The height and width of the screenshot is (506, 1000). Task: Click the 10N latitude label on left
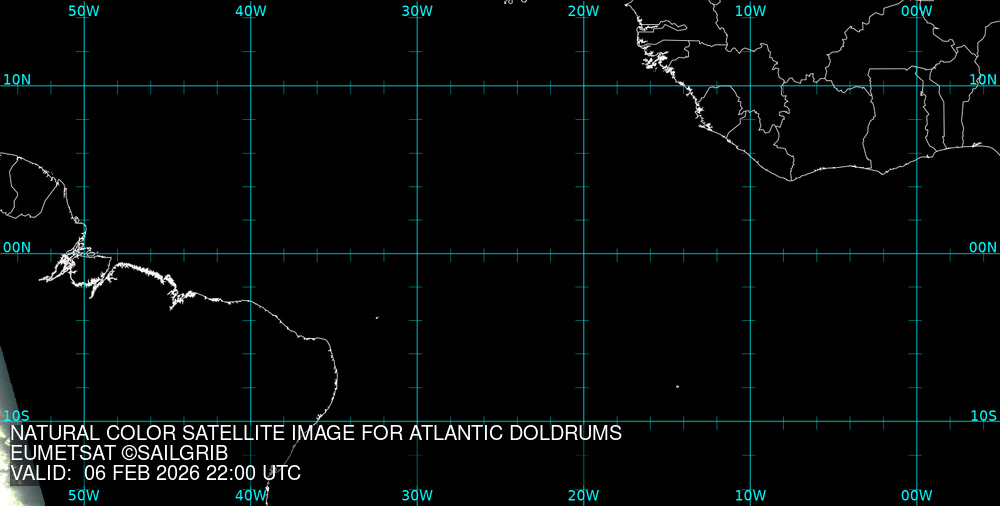pos(17,79)
